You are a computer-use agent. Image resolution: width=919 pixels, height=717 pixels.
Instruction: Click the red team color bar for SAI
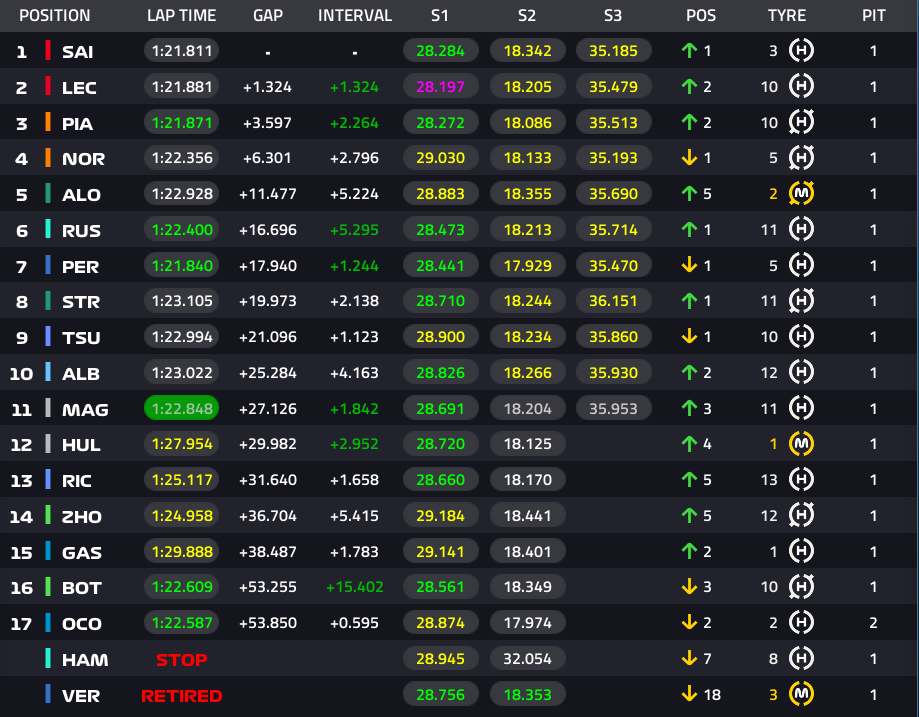click(x=48, y=50)
